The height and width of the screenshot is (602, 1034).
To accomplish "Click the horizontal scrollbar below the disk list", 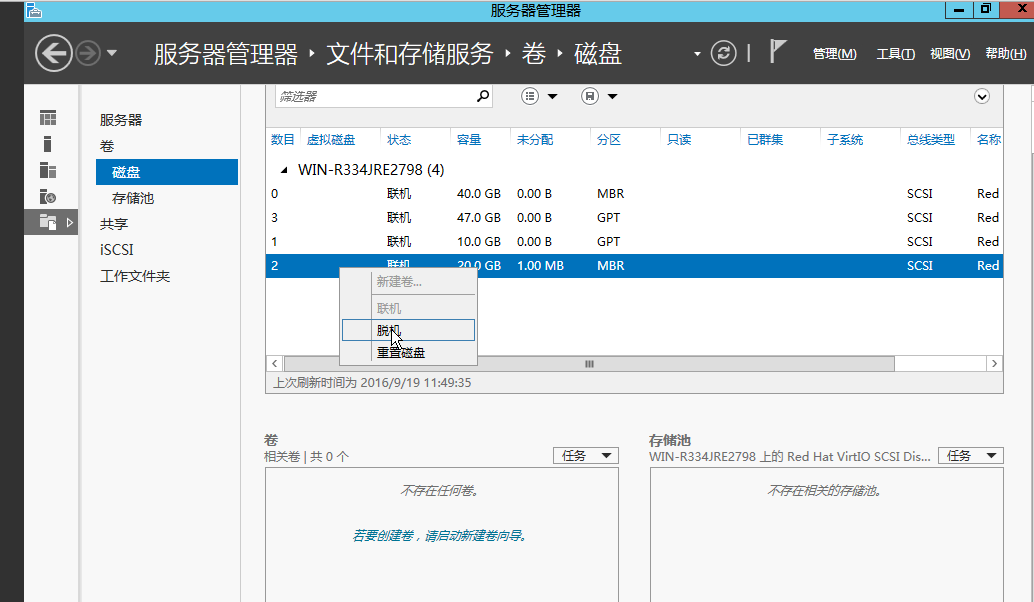I will (588, 363).
